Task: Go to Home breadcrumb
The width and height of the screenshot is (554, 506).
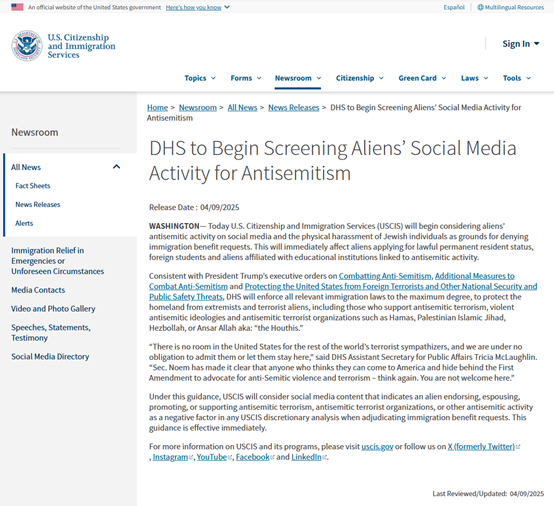Action: pyautogui.click(x=157, y=107)
